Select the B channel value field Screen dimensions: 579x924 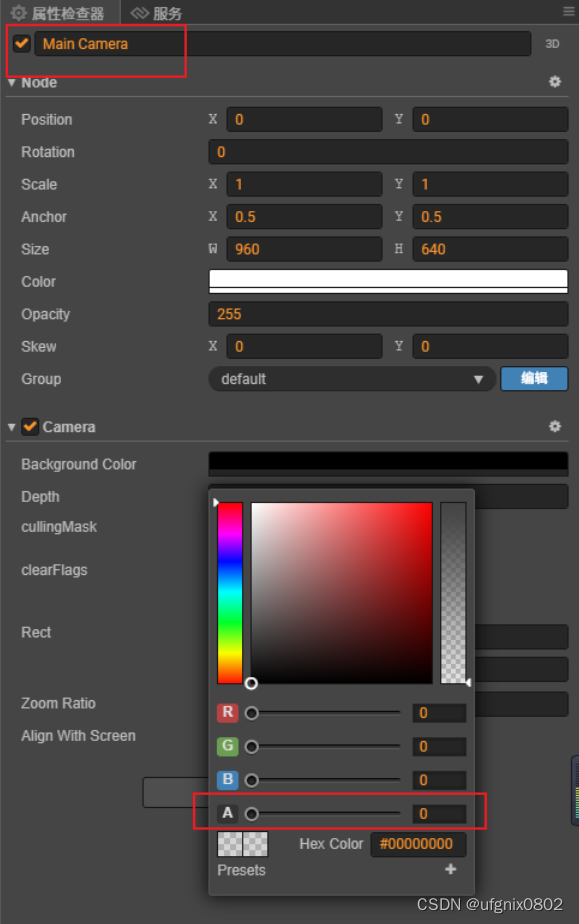[x=439, y=780]
